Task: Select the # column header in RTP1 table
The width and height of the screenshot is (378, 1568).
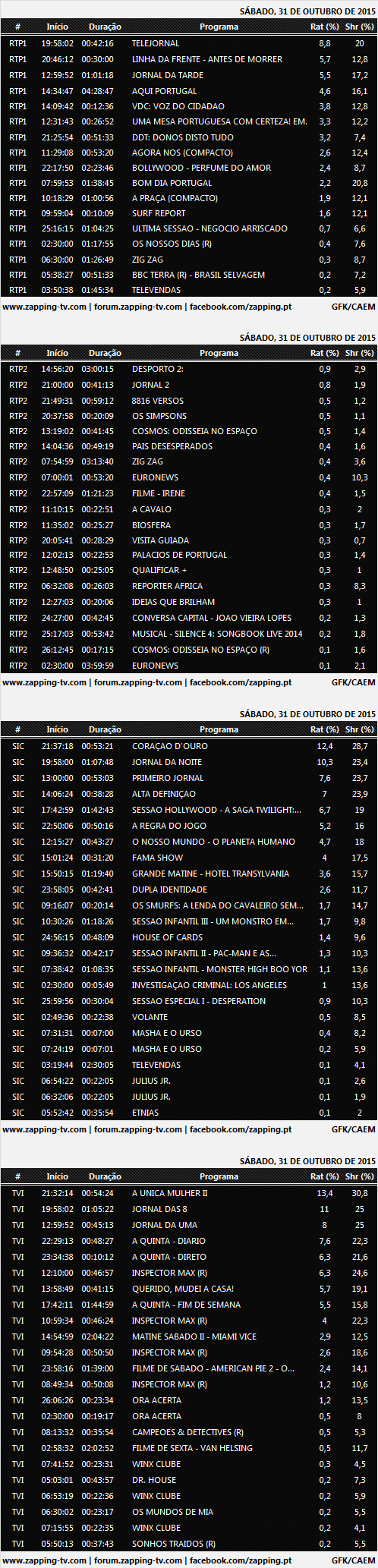Action: click(x=18, y=27)
